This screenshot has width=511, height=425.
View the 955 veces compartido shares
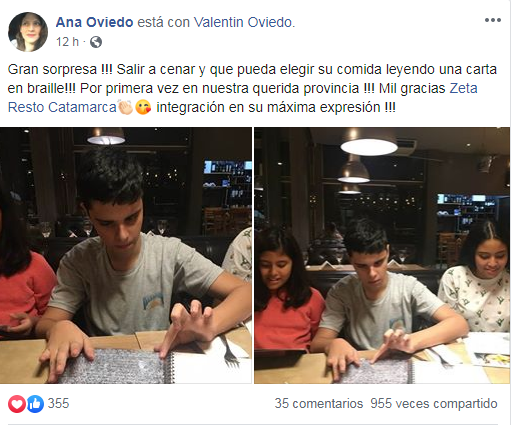tap(434, 404)
